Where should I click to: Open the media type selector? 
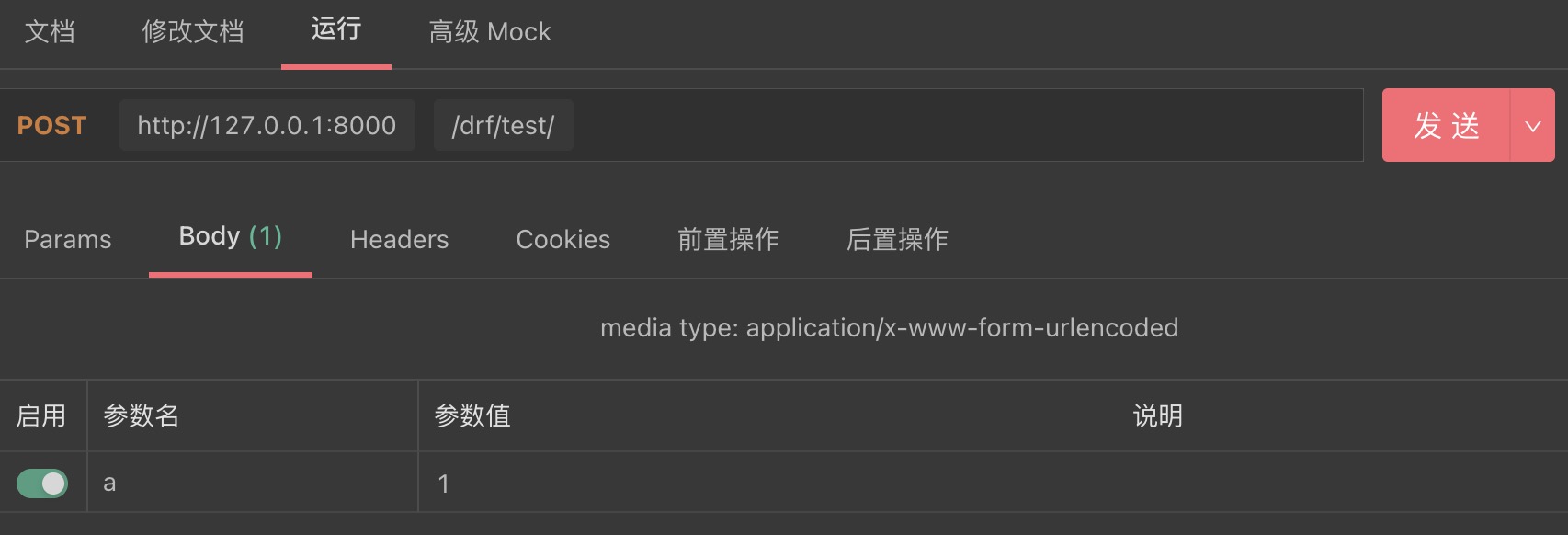[889, 327]
